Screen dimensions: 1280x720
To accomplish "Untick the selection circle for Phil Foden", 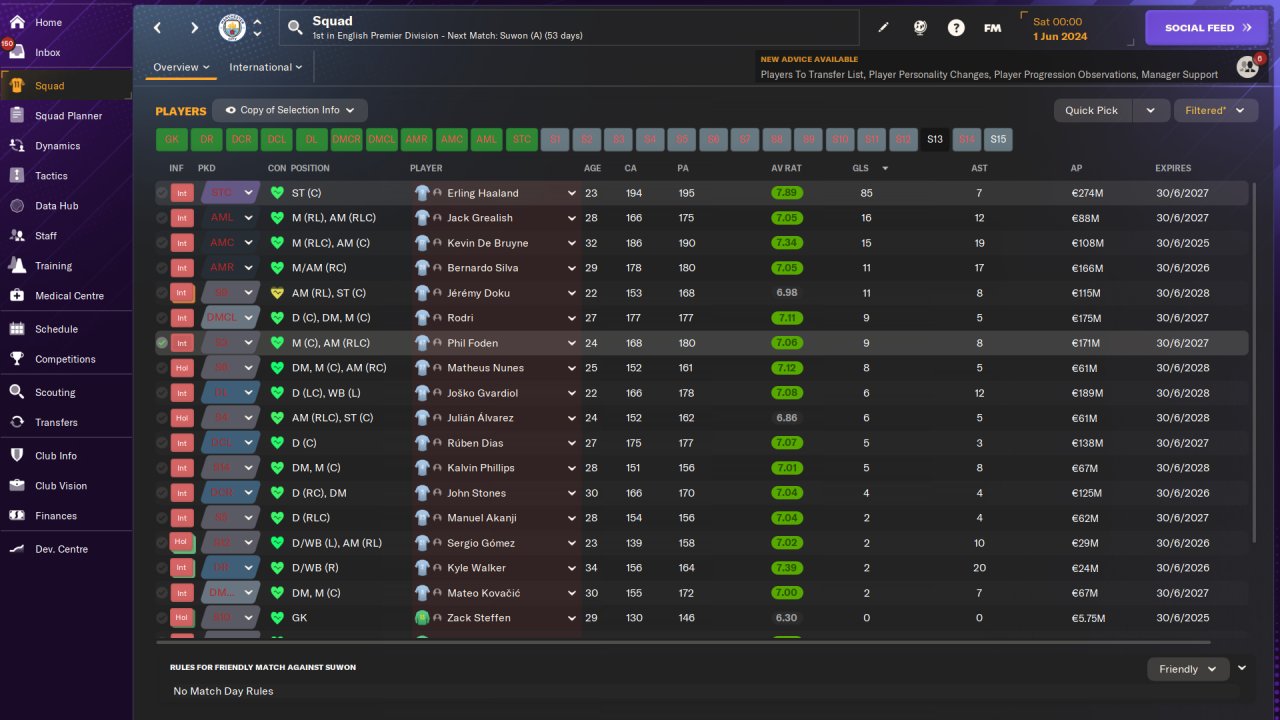I will (162, 343).
